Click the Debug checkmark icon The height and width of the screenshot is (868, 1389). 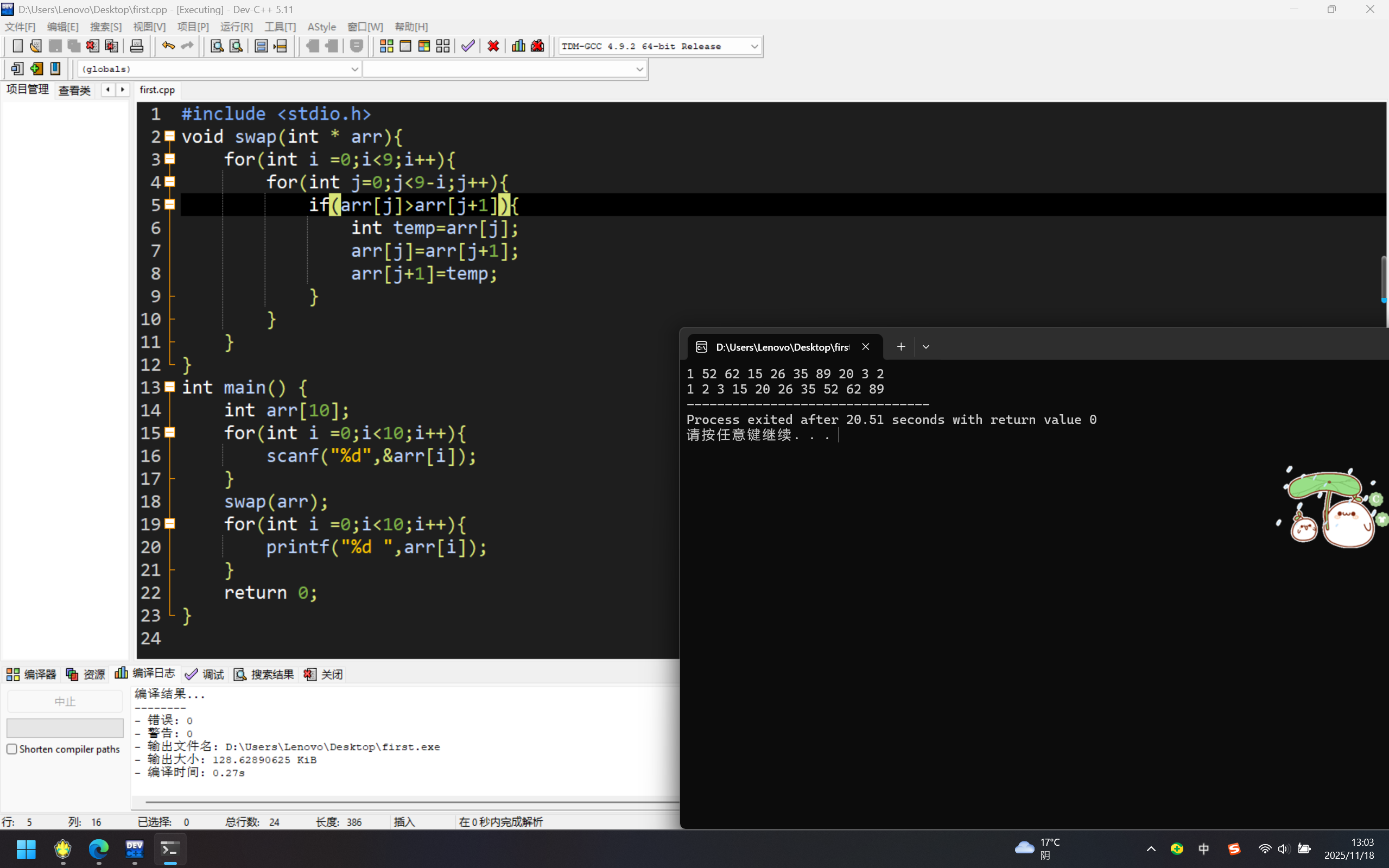click(x=468, y=46)
